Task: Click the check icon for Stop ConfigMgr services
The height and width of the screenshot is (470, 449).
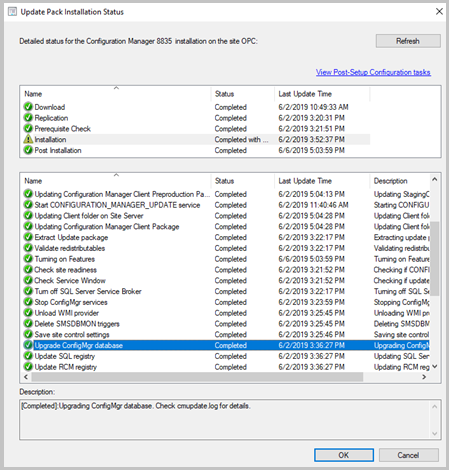Action: 28,302
